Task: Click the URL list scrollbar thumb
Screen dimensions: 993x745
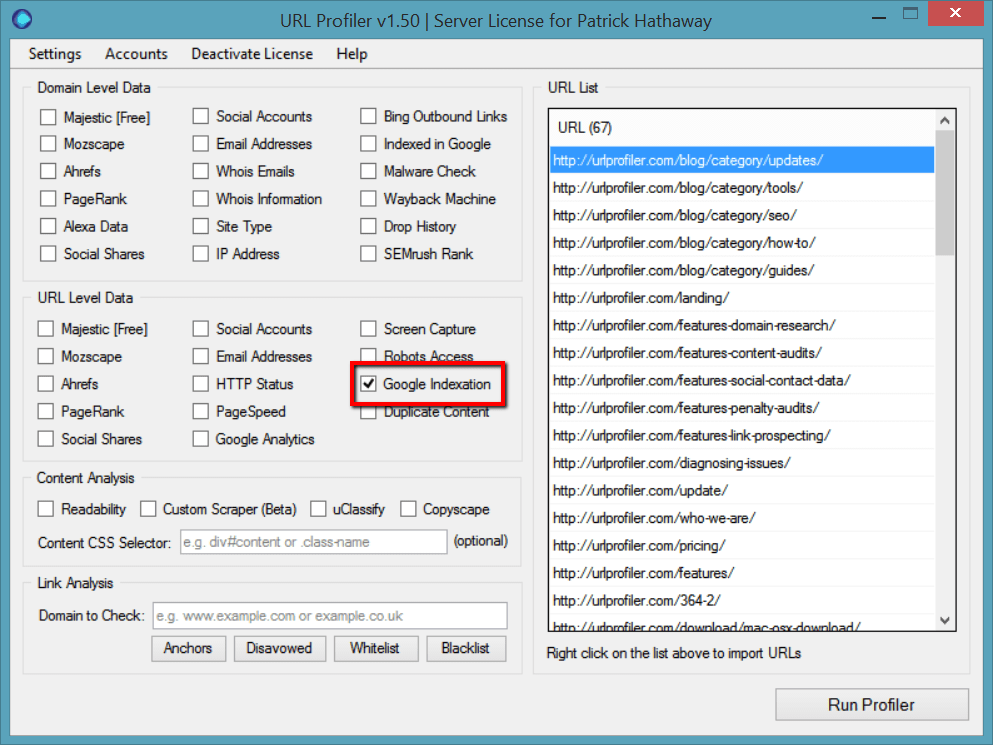Action: tap(945, 193)
